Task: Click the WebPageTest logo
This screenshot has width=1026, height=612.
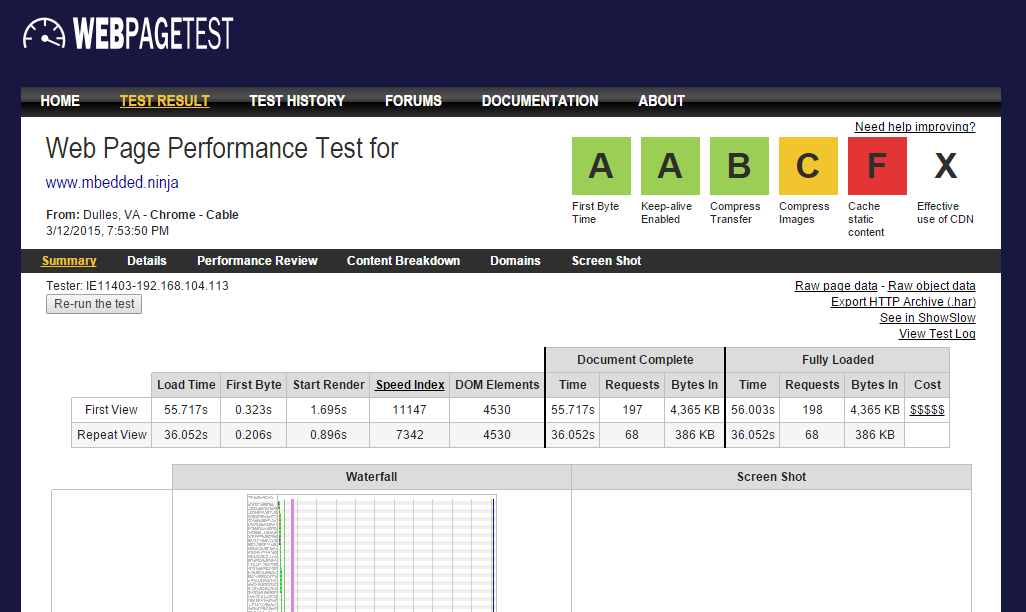Action: pos(128,33)
